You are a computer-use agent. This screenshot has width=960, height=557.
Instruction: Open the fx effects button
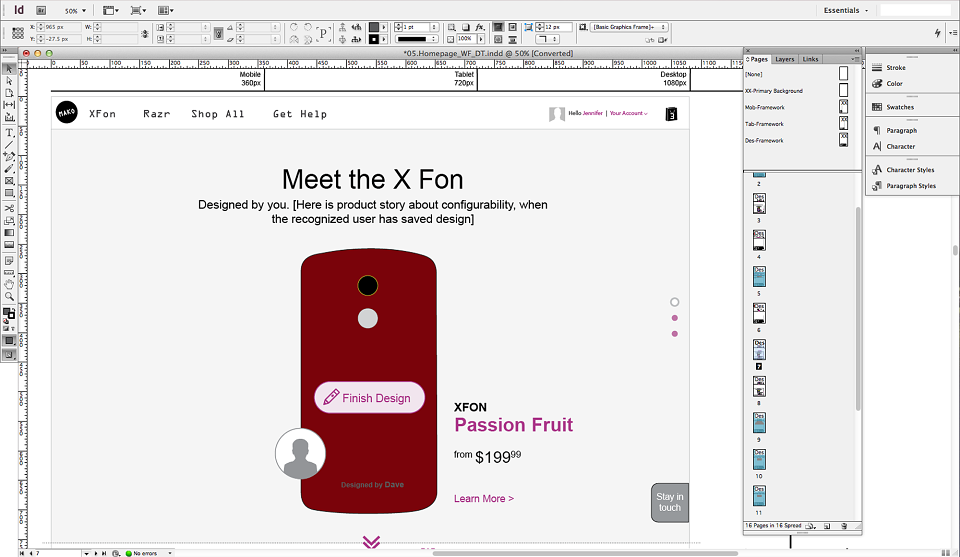coord(480,28)
